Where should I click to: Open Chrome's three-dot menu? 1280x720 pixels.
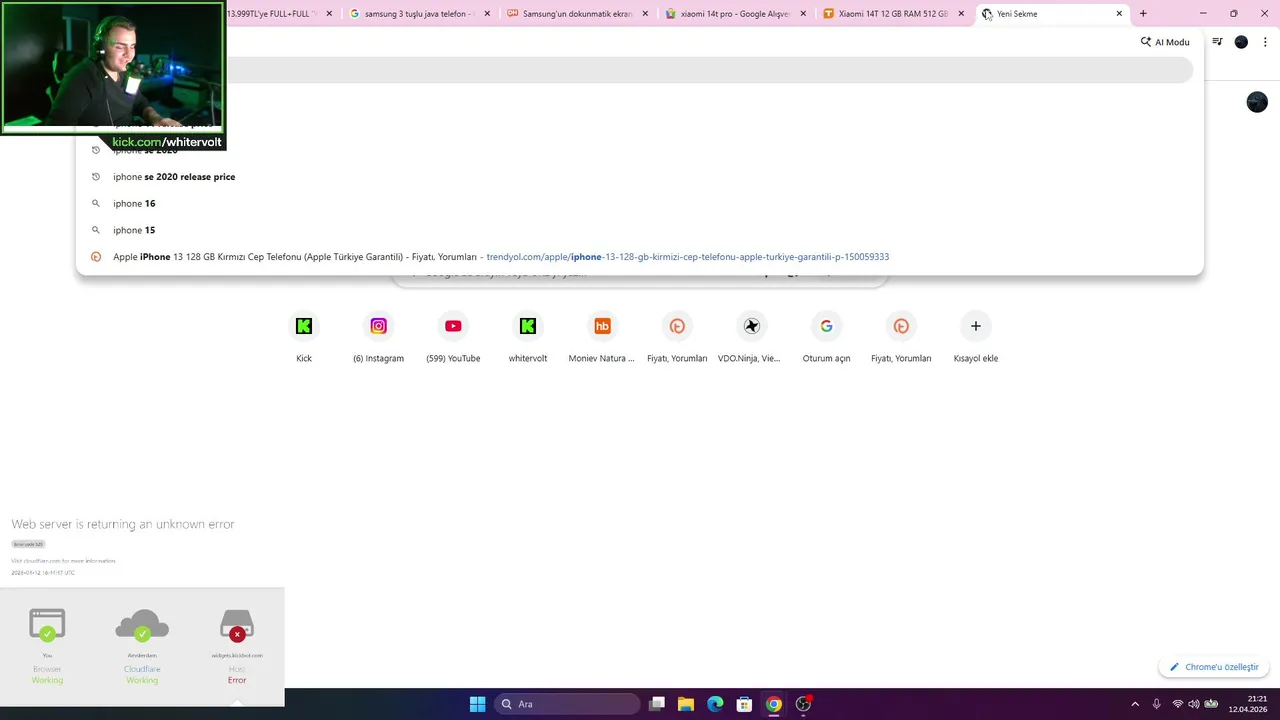(1264, 42)
